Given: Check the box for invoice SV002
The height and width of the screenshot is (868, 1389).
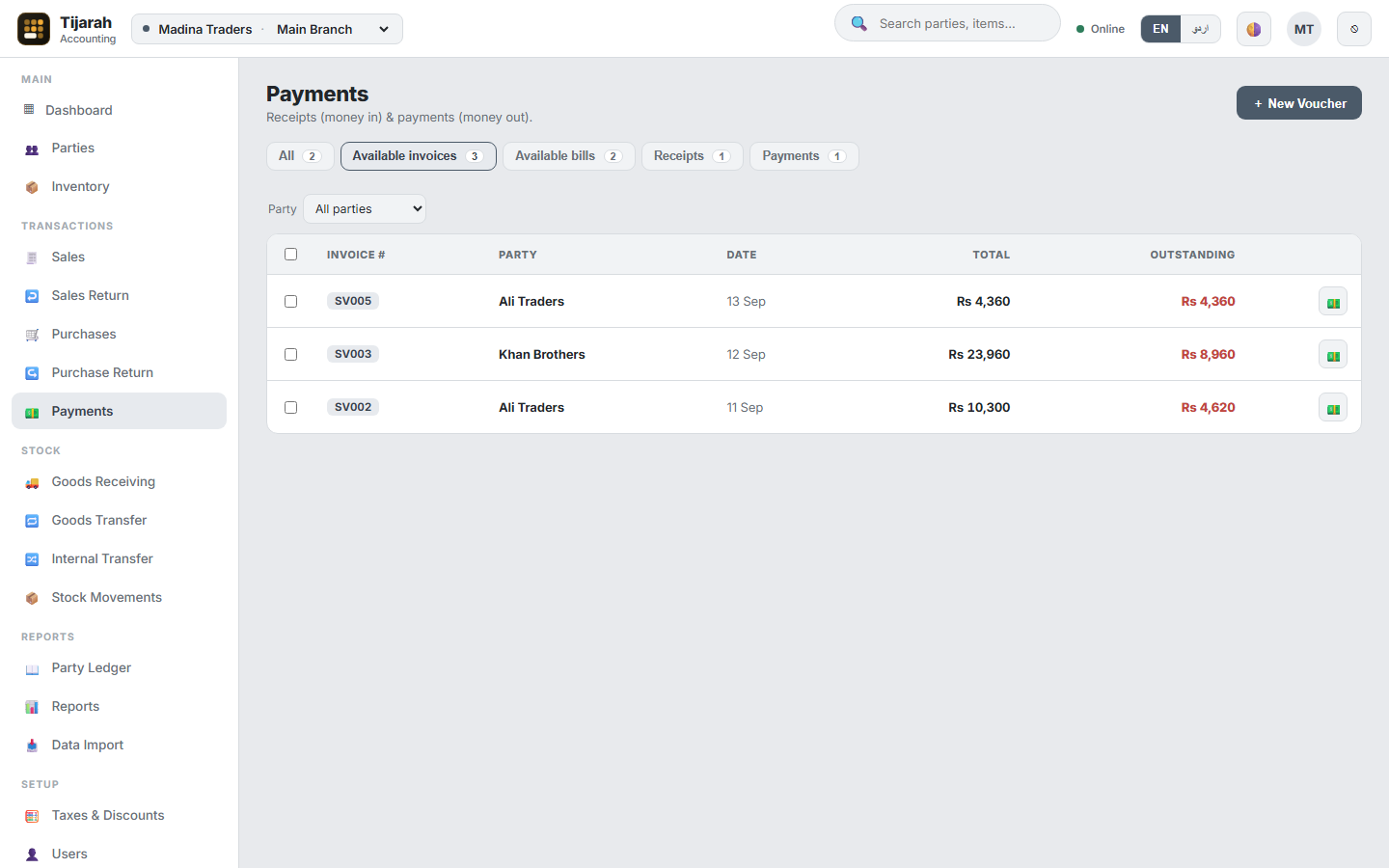Looking at the screenshot, I should coord(291,408).
